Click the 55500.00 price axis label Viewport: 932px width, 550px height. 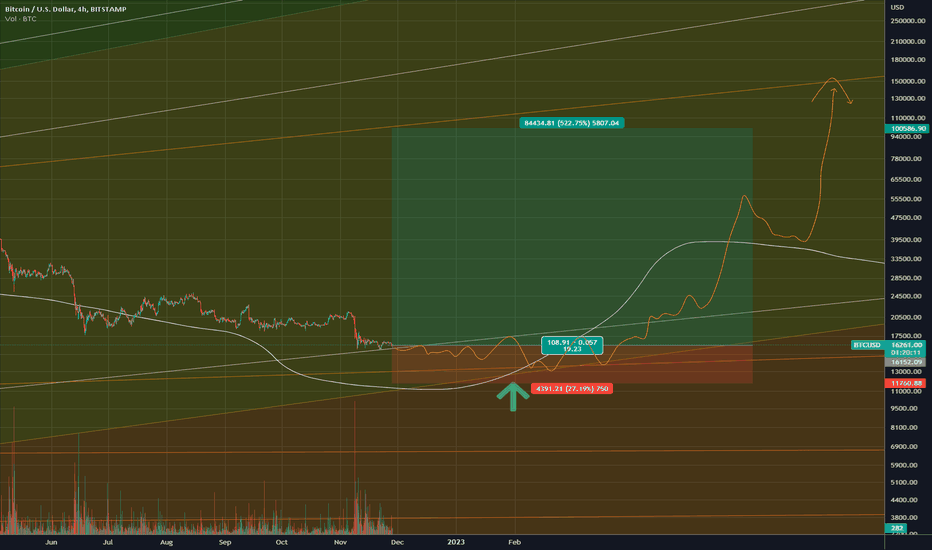(908, 199)
